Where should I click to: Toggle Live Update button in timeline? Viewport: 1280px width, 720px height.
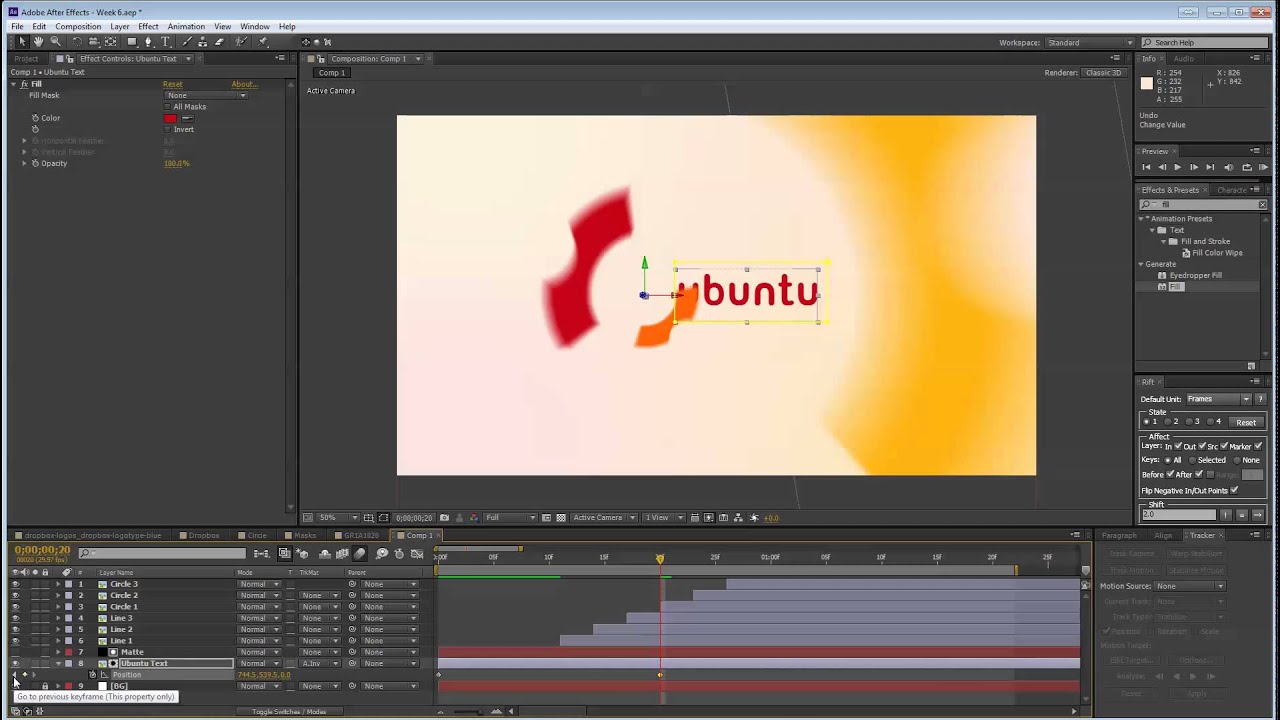[284, 553]
